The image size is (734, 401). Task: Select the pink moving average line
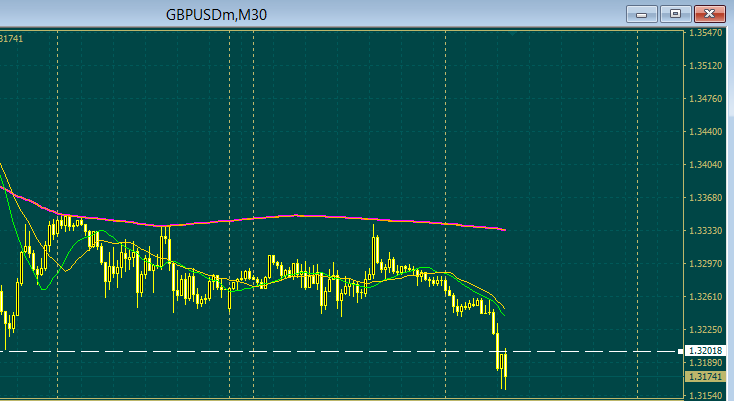(295, 215)
